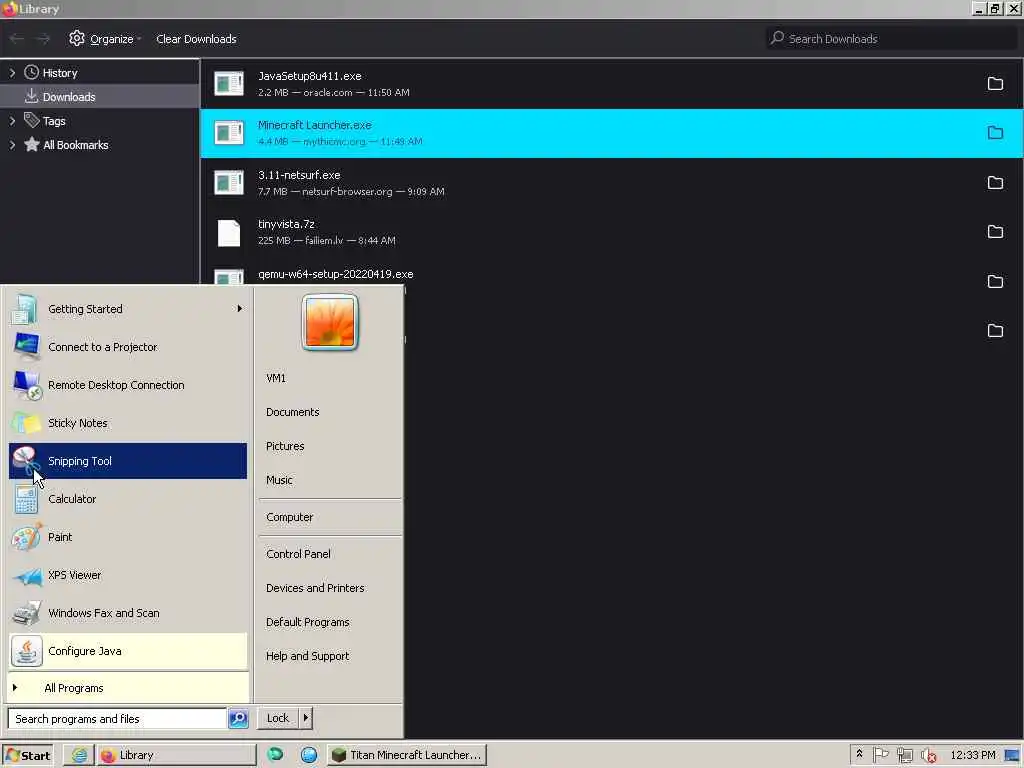The width and height of the screenshot is (1024, 768).
Task: Open Remote Desktop Connection
Action: tap(128, 385)
